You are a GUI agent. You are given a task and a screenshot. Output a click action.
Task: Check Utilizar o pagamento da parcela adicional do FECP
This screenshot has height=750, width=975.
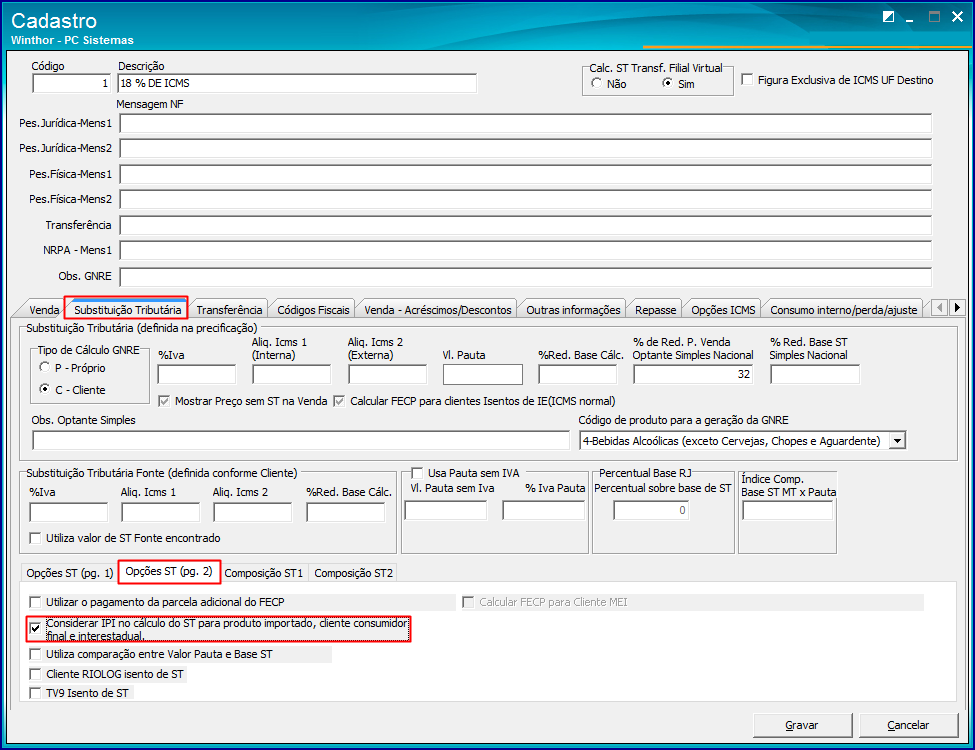35,602
